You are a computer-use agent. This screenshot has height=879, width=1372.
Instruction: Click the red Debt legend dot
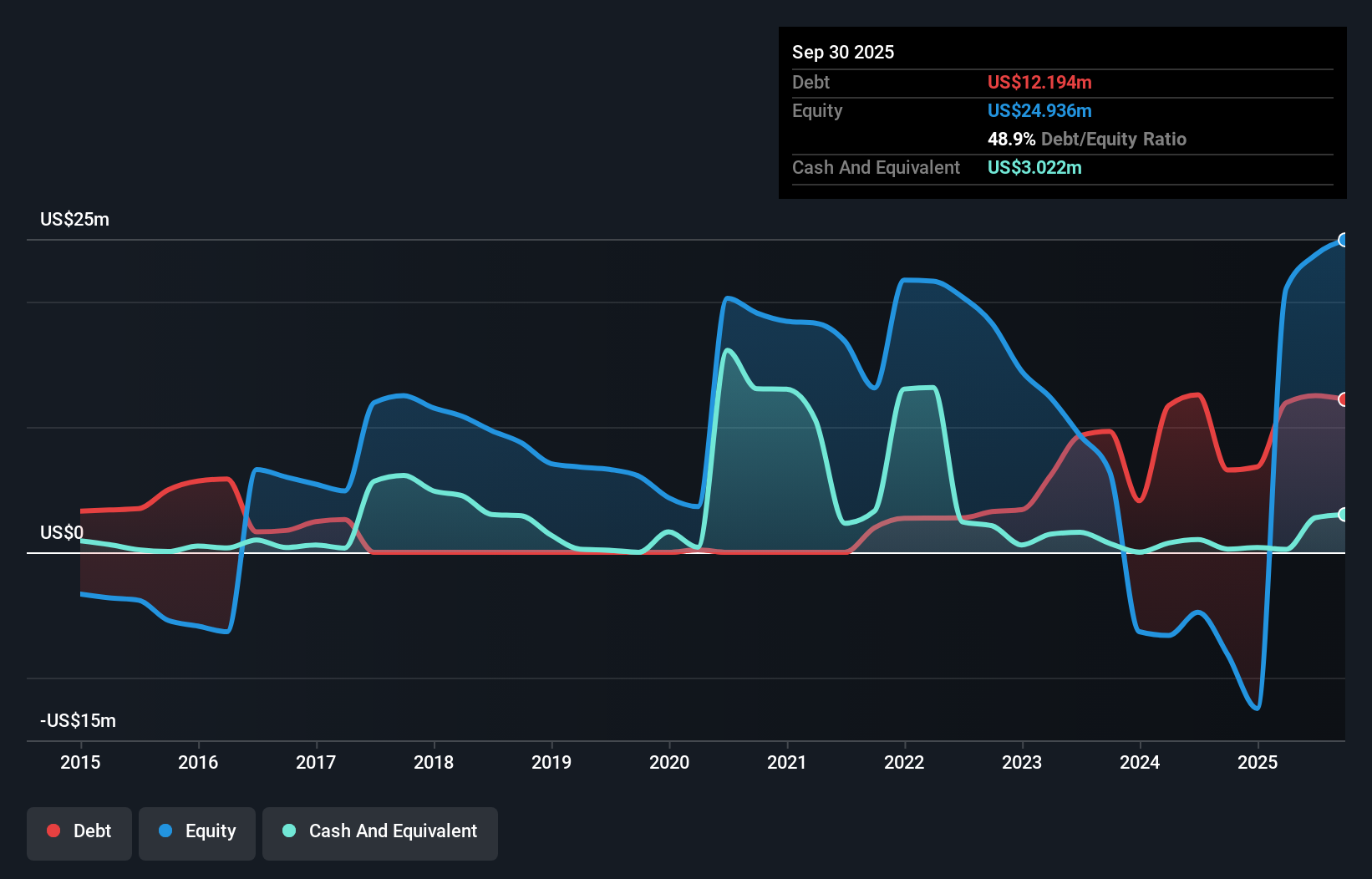point(53,830)
